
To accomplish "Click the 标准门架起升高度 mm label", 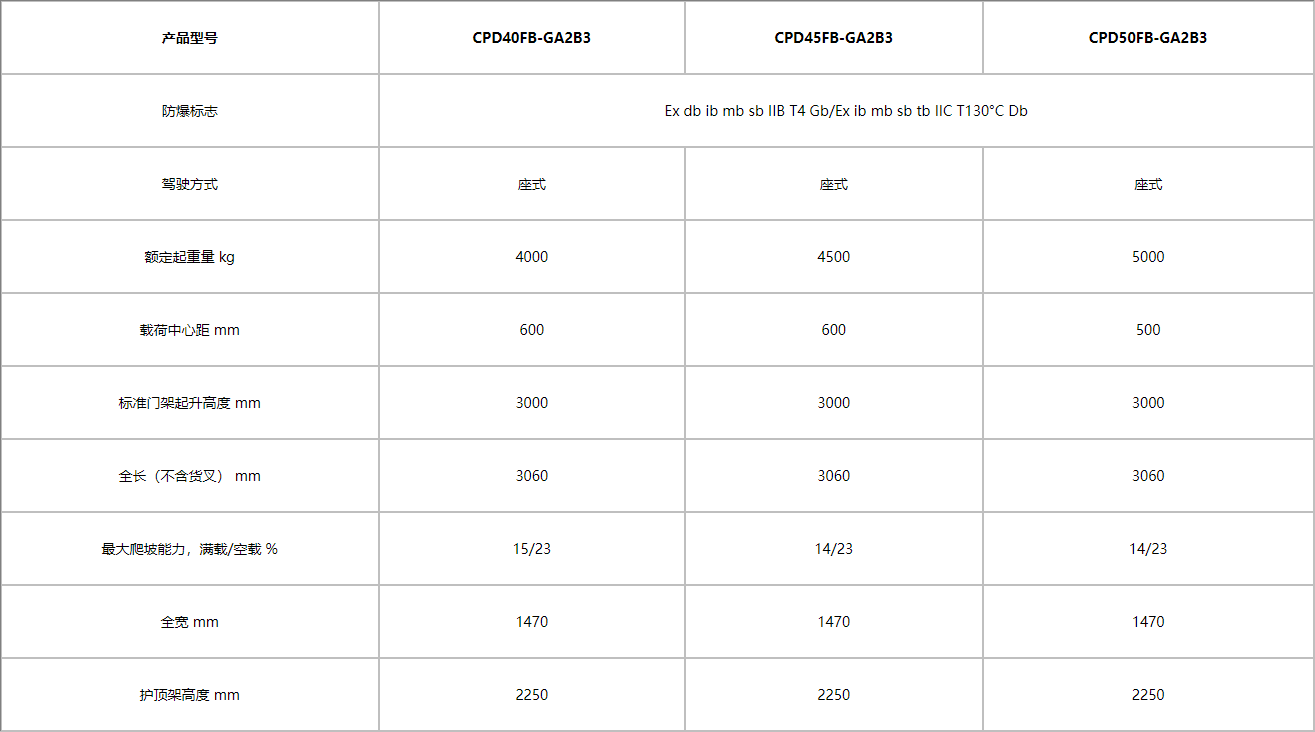I will click(190, 403).
